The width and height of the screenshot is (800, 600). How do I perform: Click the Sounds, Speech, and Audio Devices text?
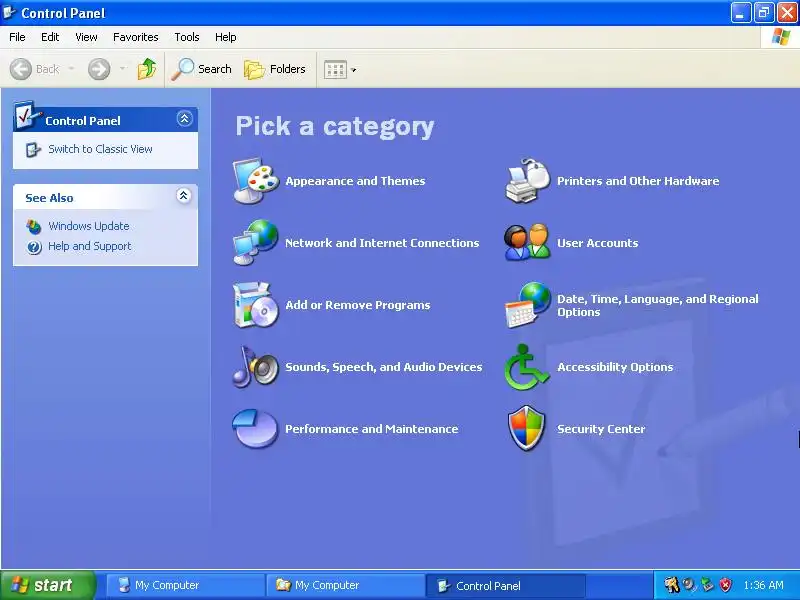pos(384,367)
